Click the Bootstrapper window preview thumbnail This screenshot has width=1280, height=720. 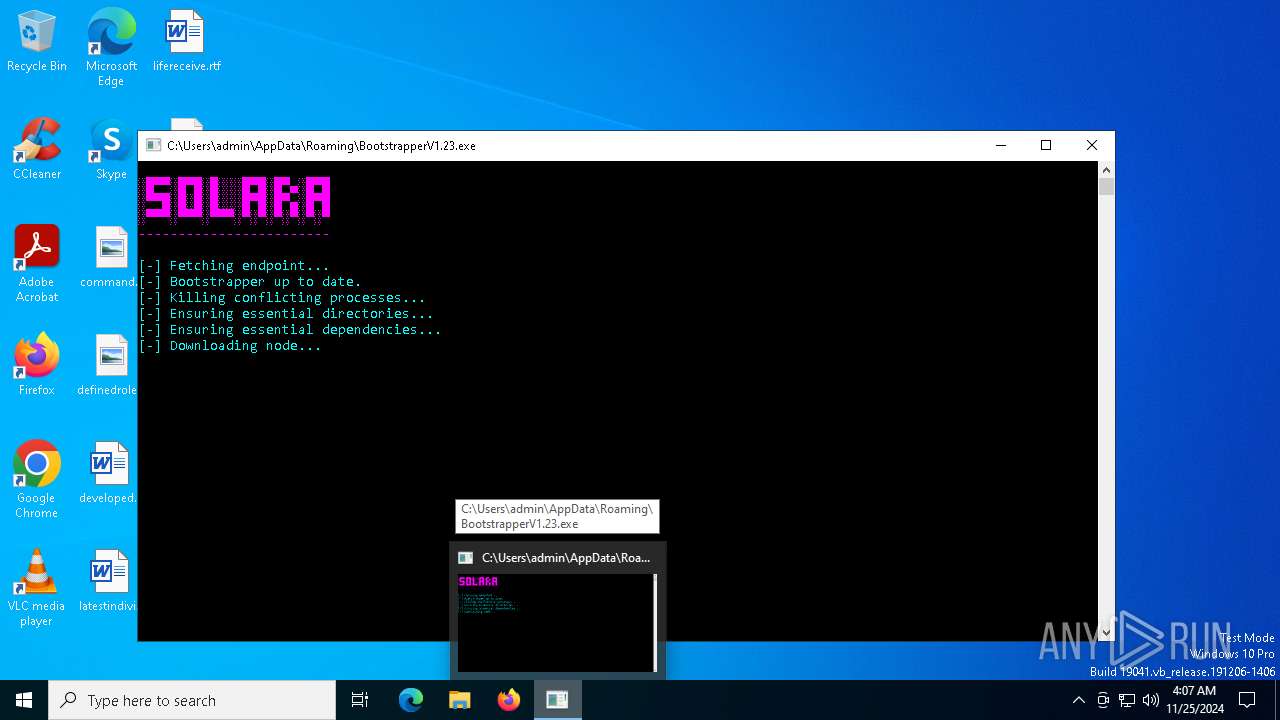pos(557,622)
